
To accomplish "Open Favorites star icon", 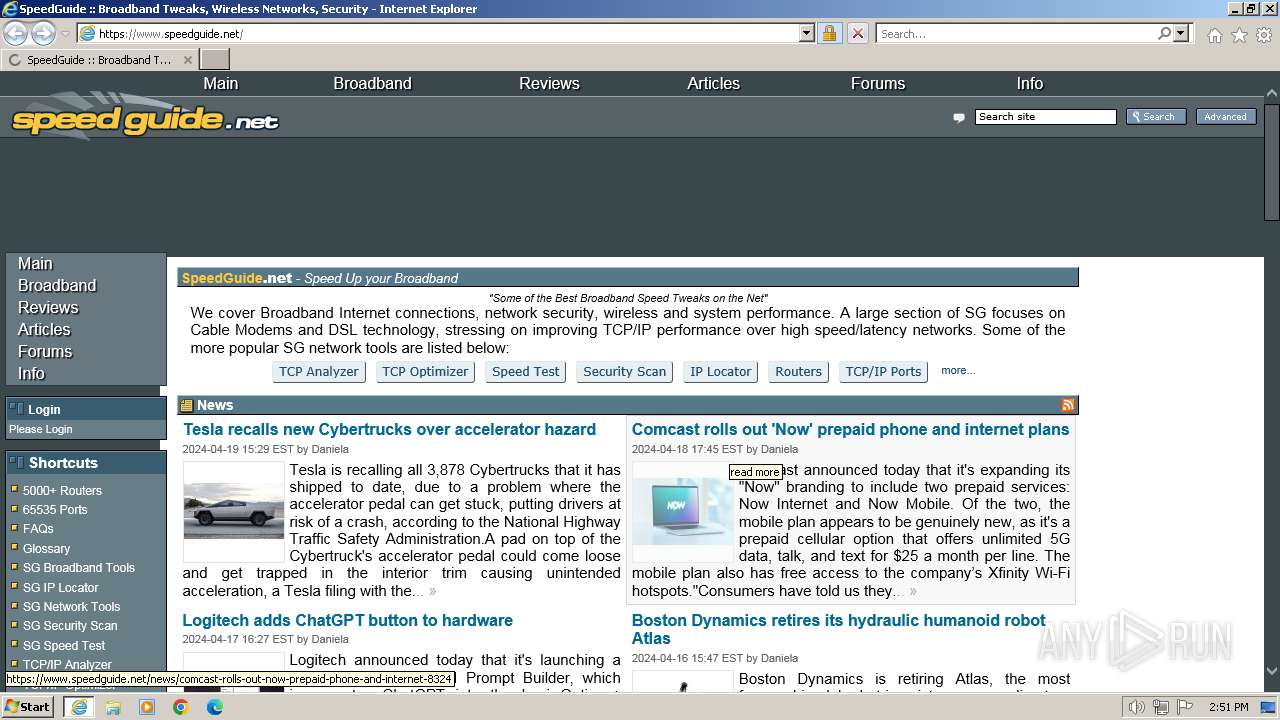I will [1239, 35].
